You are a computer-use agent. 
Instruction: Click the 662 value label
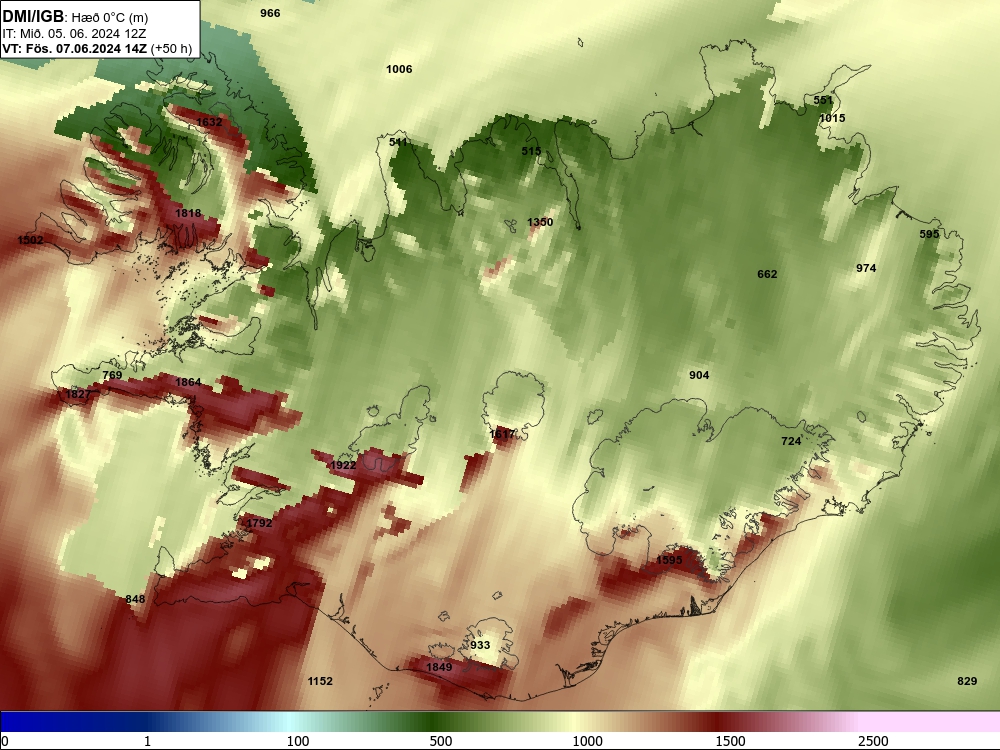point(767,274)
